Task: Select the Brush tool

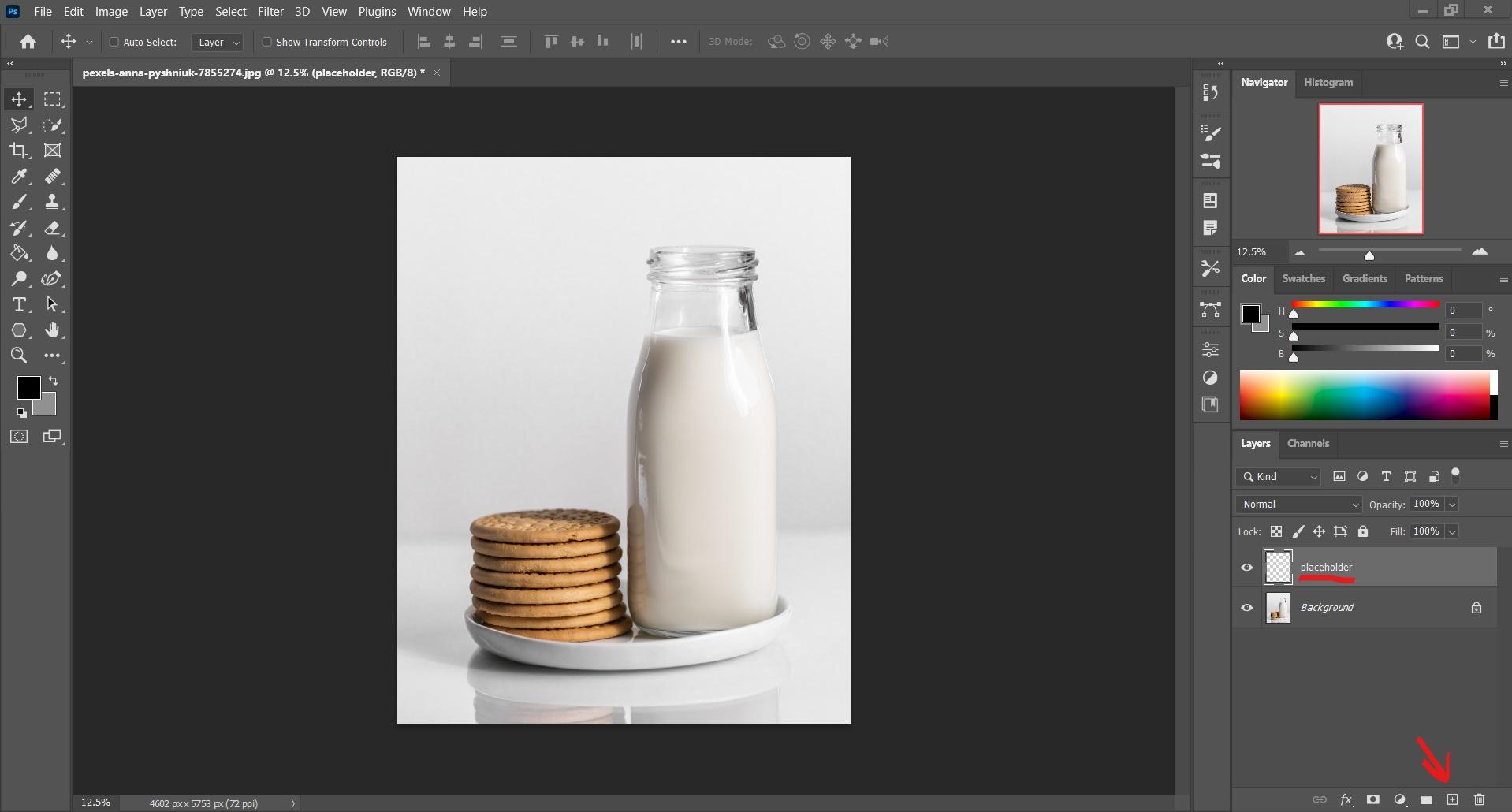Action: click(19, 203)
